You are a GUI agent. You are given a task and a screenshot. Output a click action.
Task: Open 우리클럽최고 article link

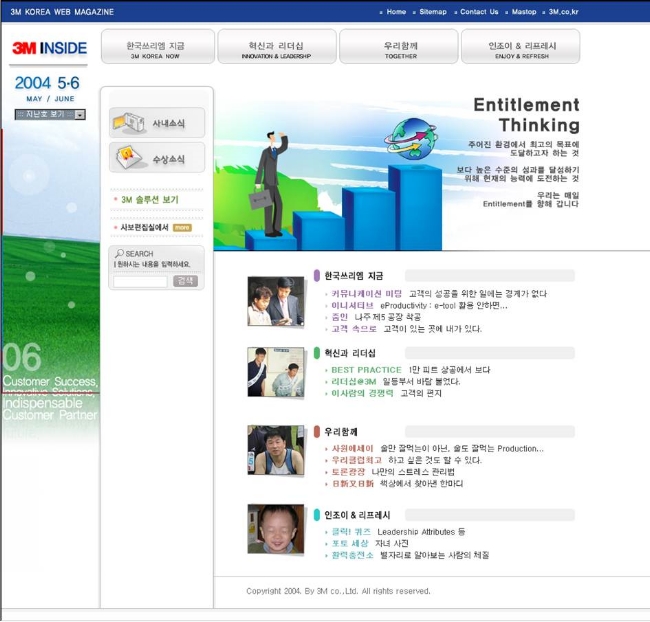tap(406, 460)
